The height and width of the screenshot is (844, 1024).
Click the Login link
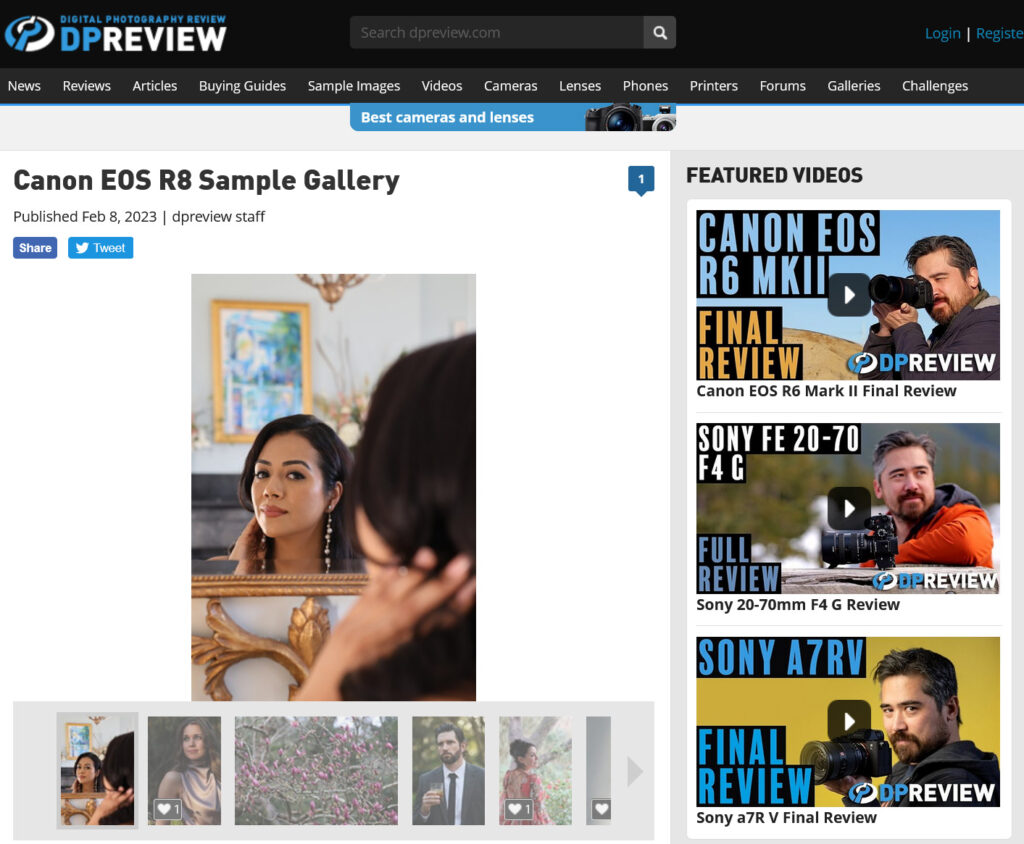[942, 33]
